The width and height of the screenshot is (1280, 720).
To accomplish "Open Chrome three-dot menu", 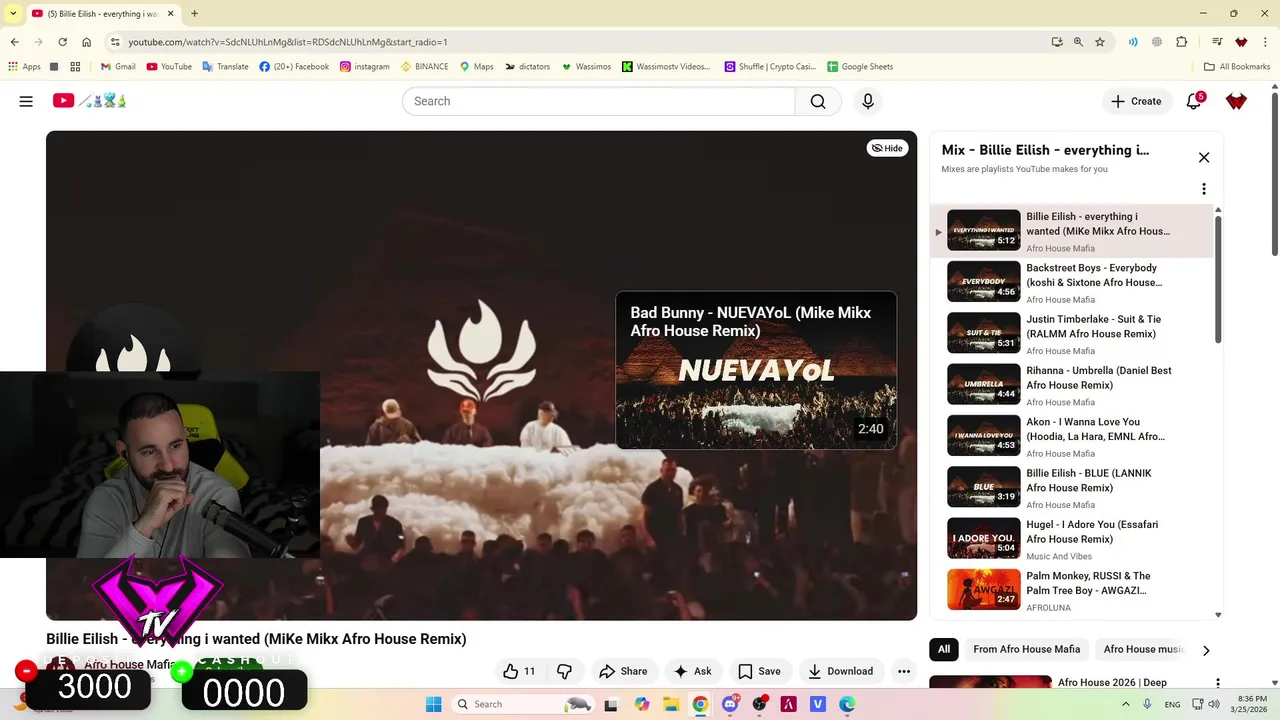I will click(1265, 42).
